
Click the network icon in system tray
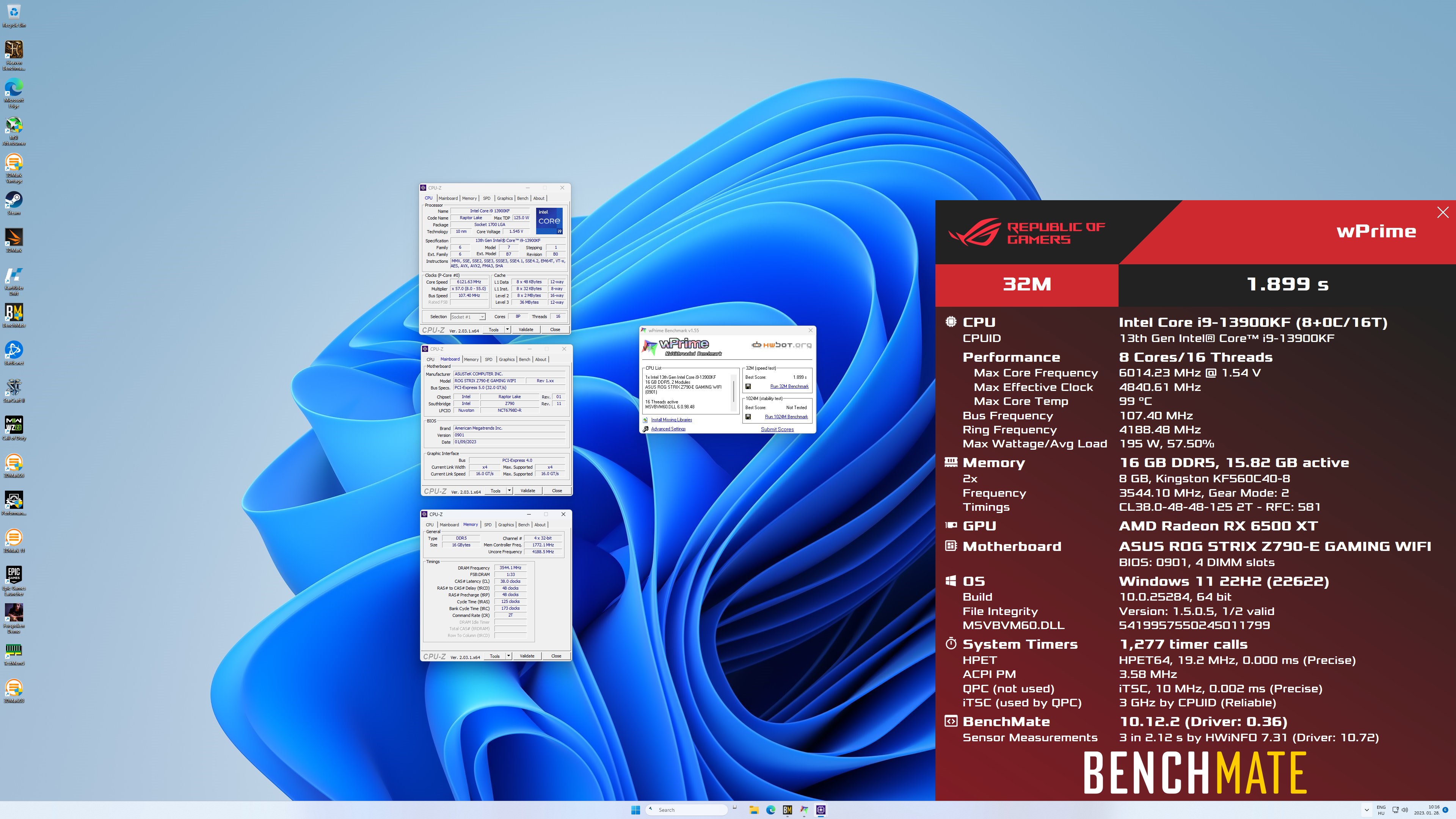[1395, 810]
